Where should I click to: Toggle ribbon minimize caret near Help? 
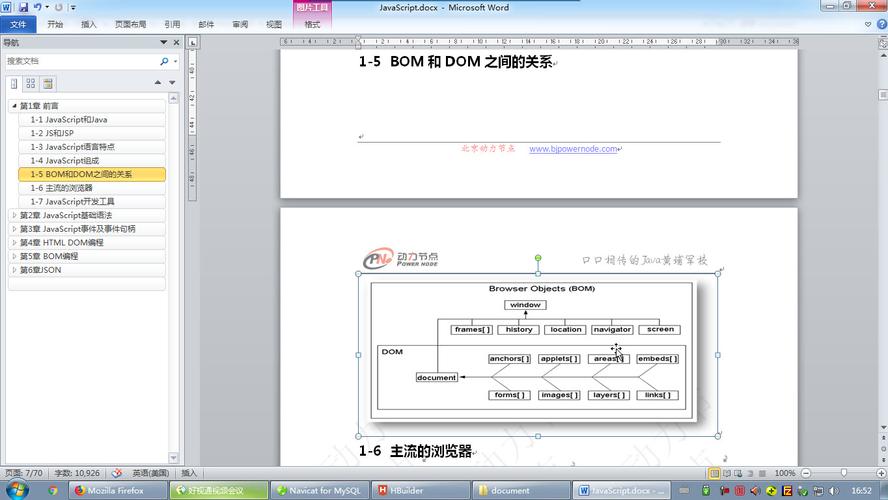(x=868, y=24)
